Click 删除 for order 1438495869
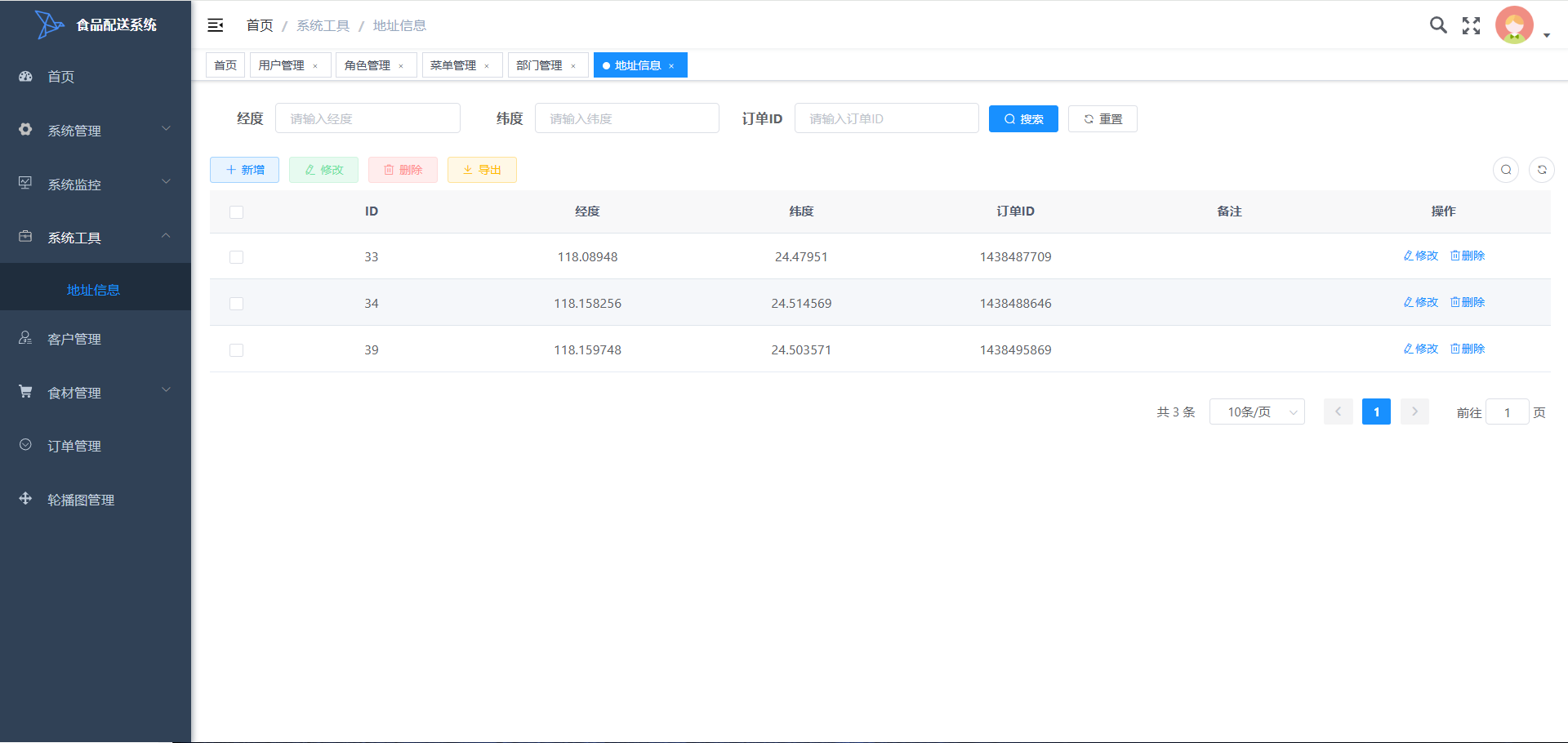The image size is (1568, 743). 1468,349
